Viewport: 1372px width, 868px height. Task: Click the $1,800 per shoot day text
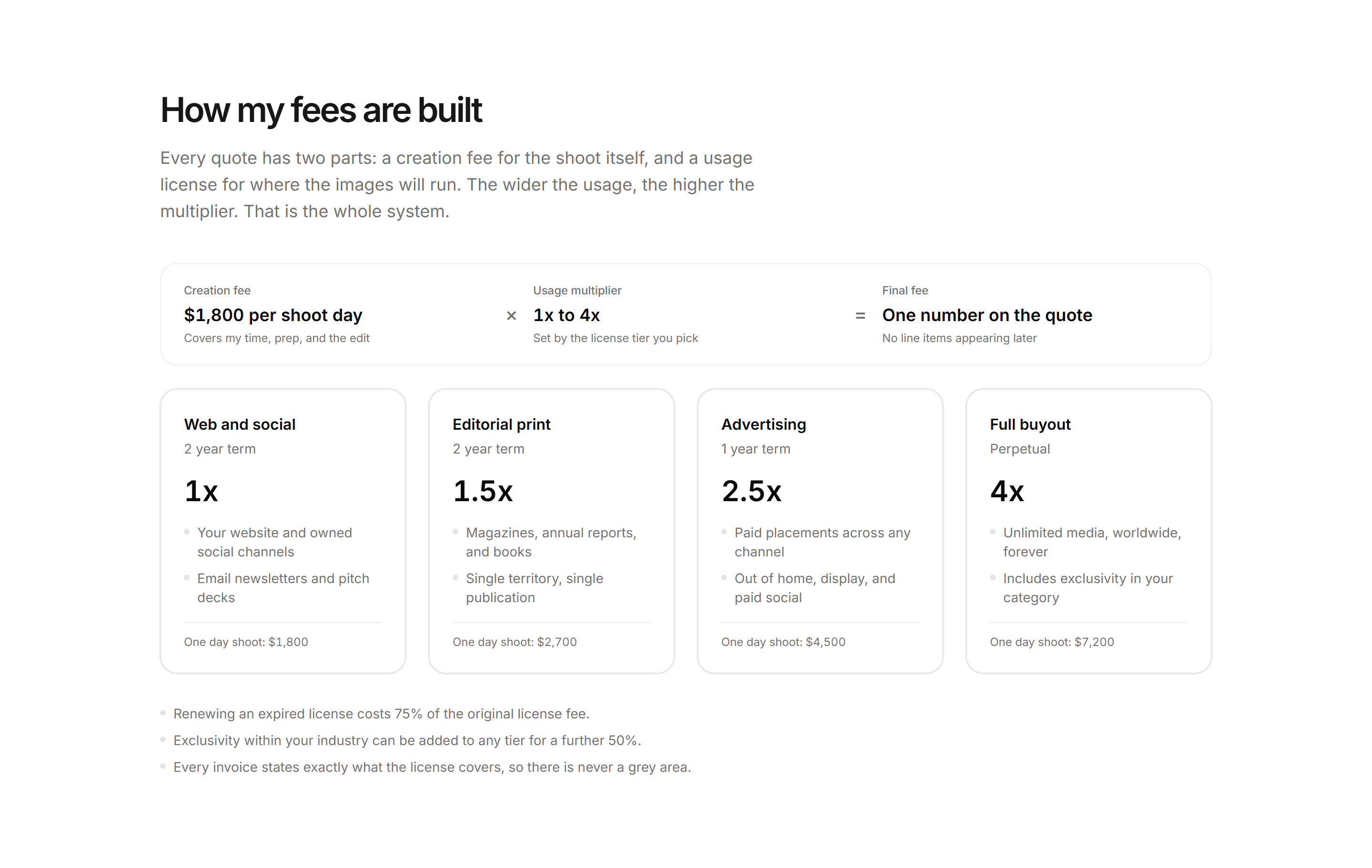[x=273, y=315]
